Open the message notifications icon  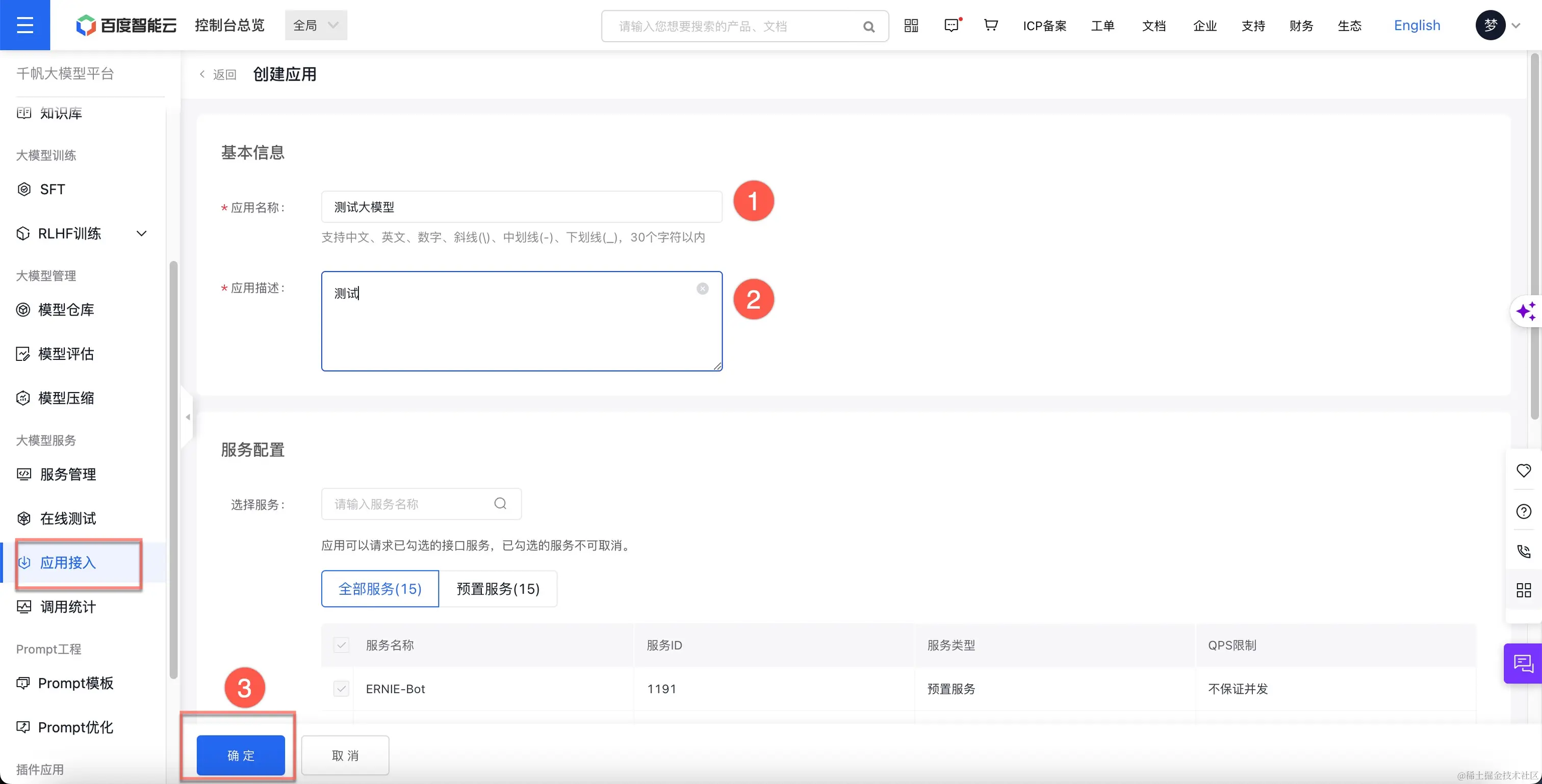[x=951, y=25]
